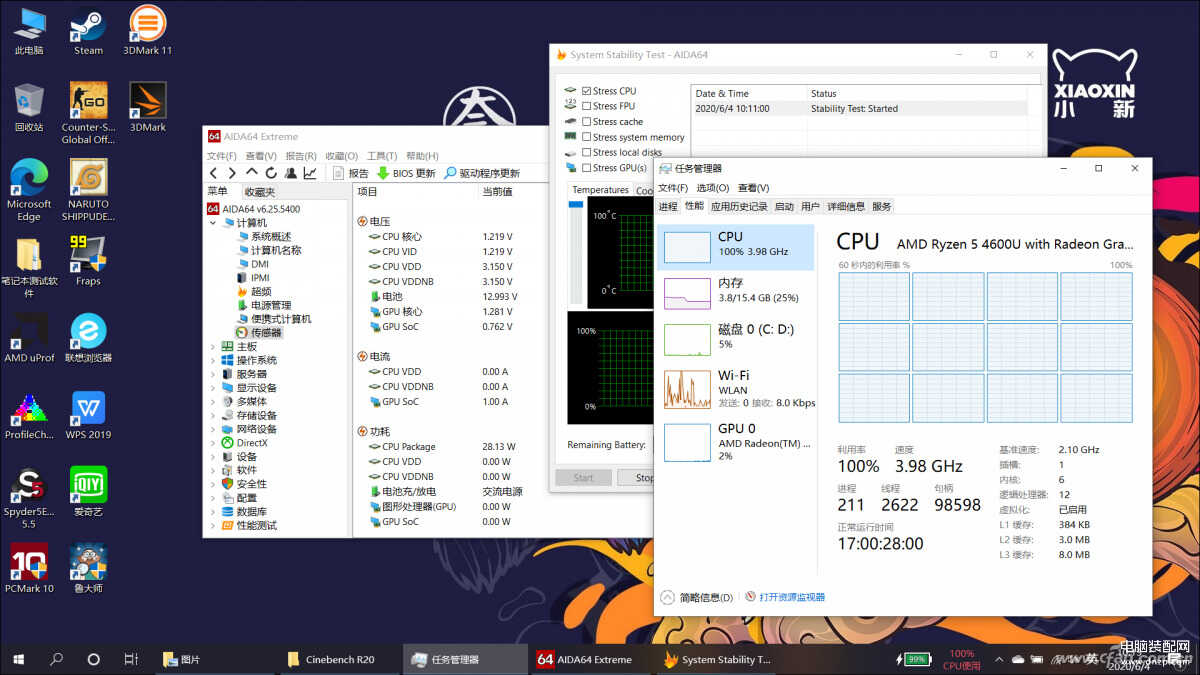Check the Stress cache checkbox
This screenshot has height=675, width=1200.
(x=586, y=122)
